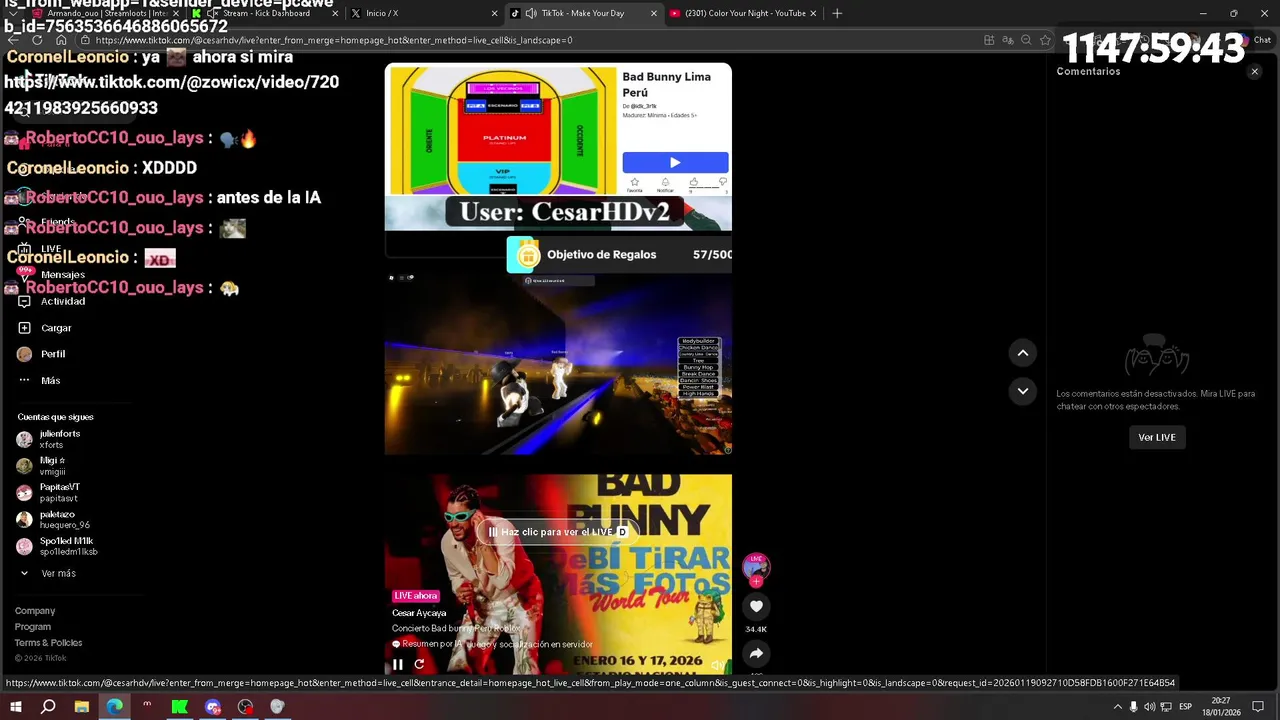1280x720 pixels.
Task: Open the Terms & Policies footer link
Action: pos(48,643)
